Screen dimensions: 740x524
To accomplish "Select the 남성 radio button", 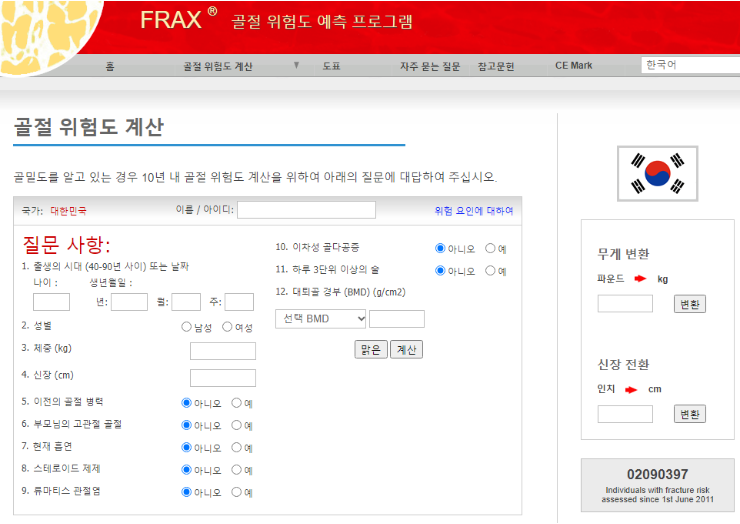I will [x=186, y=327].
